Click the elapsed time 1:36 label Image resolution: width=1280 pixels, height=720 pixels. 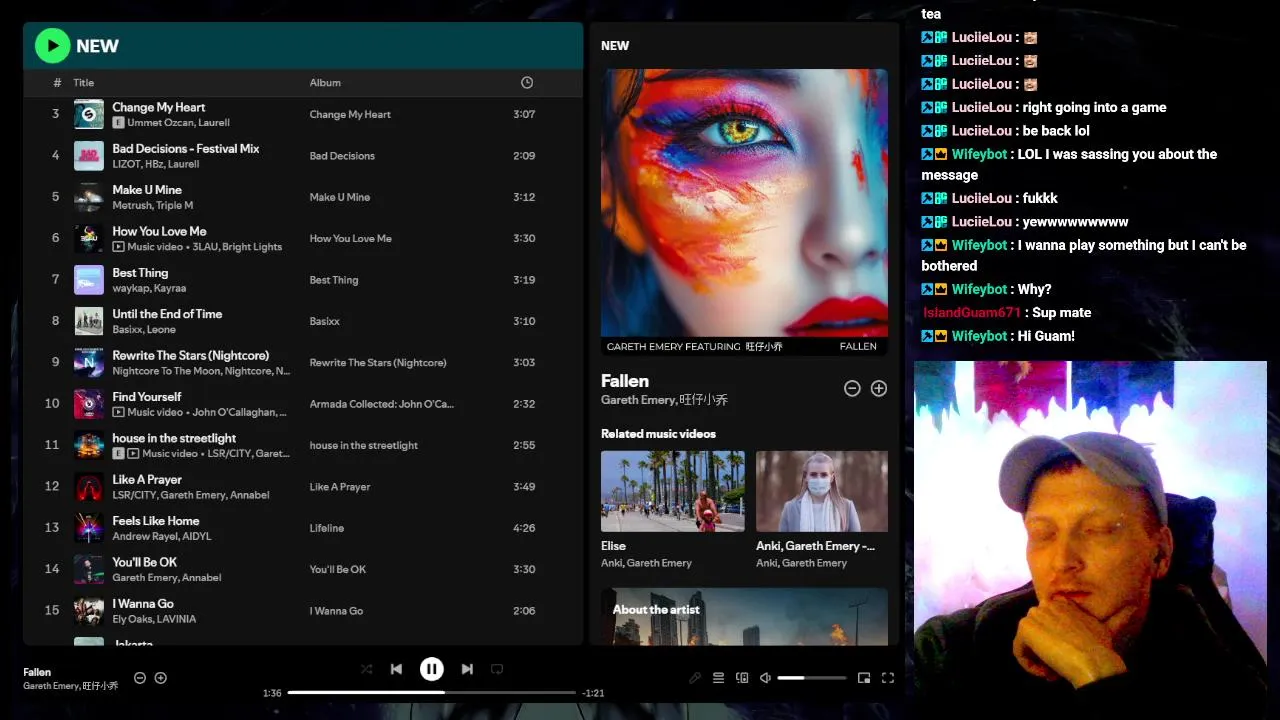[x=272, y=693]
